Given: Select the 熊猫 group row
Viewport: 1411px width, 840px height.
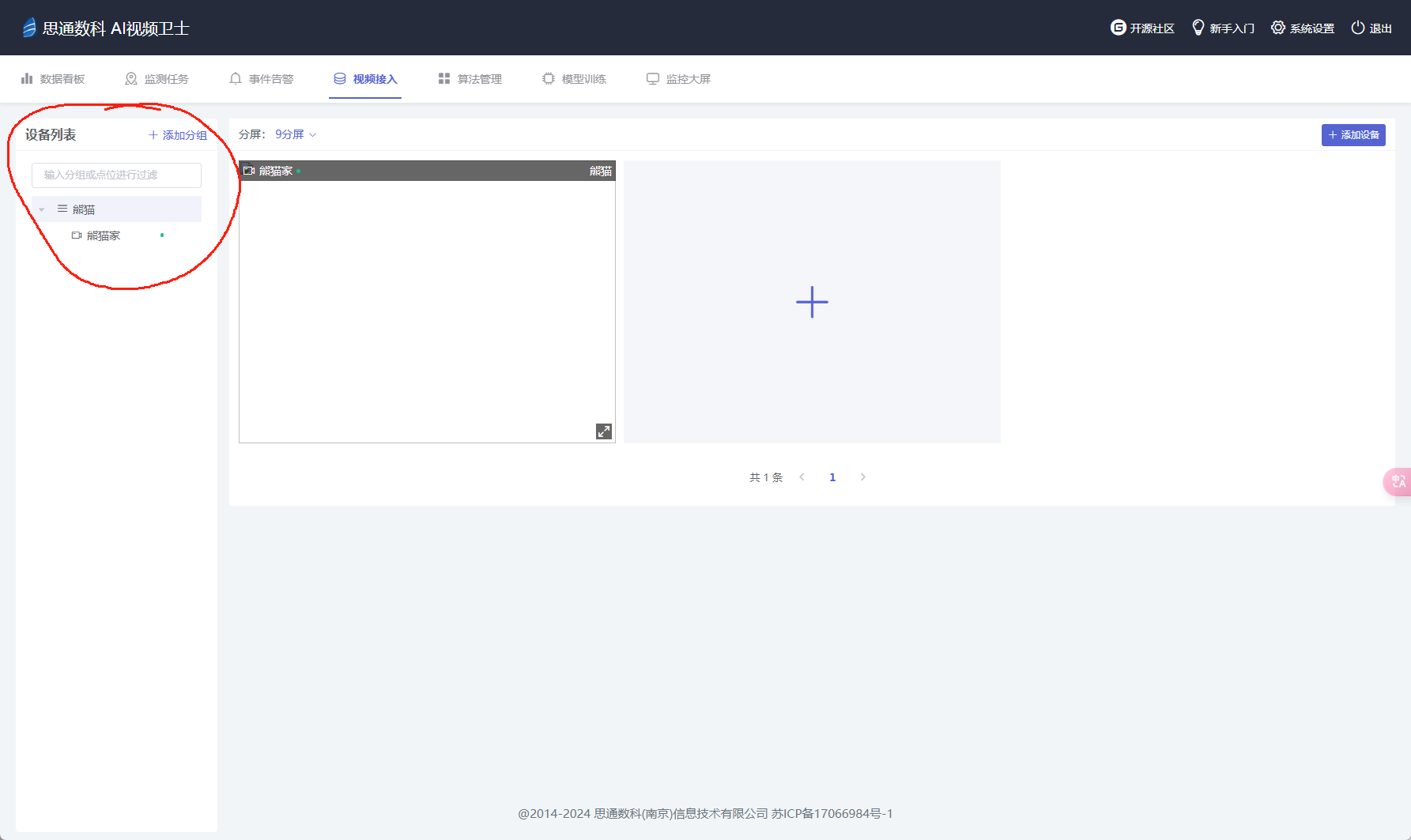Looking at the screenshot, I should (x=116, y=209).
